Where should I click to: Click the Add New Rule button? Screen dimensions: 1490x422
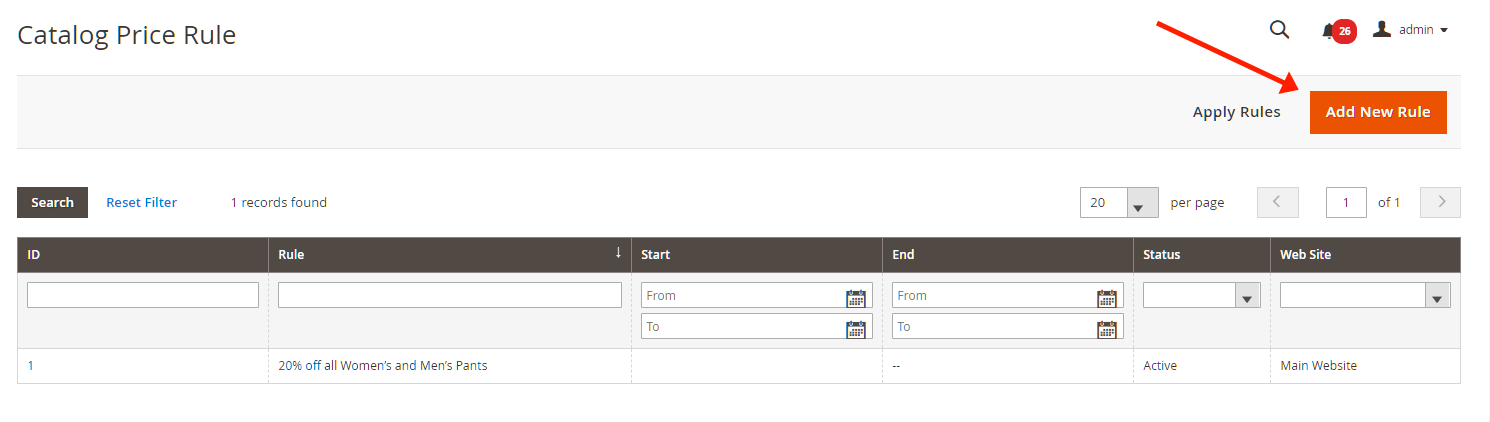click(1378, 112)
